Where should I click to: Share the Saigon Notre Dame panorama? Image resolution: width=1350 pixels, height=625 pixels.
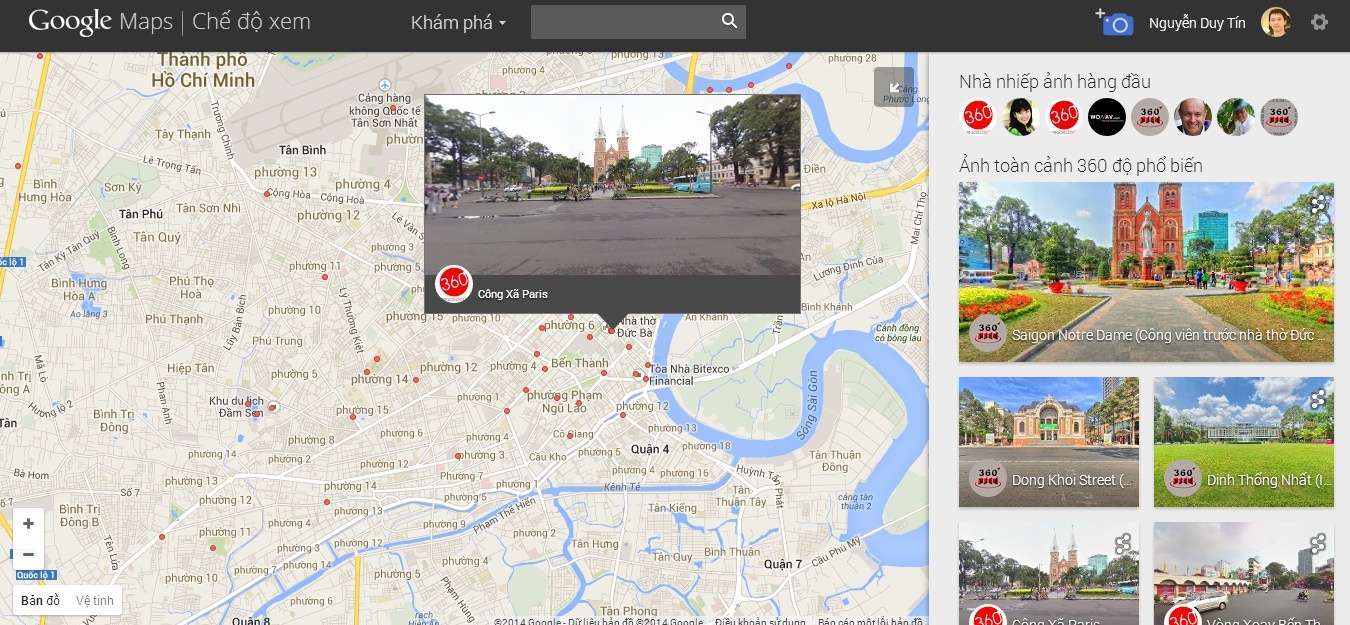(x=1318, y=206)
